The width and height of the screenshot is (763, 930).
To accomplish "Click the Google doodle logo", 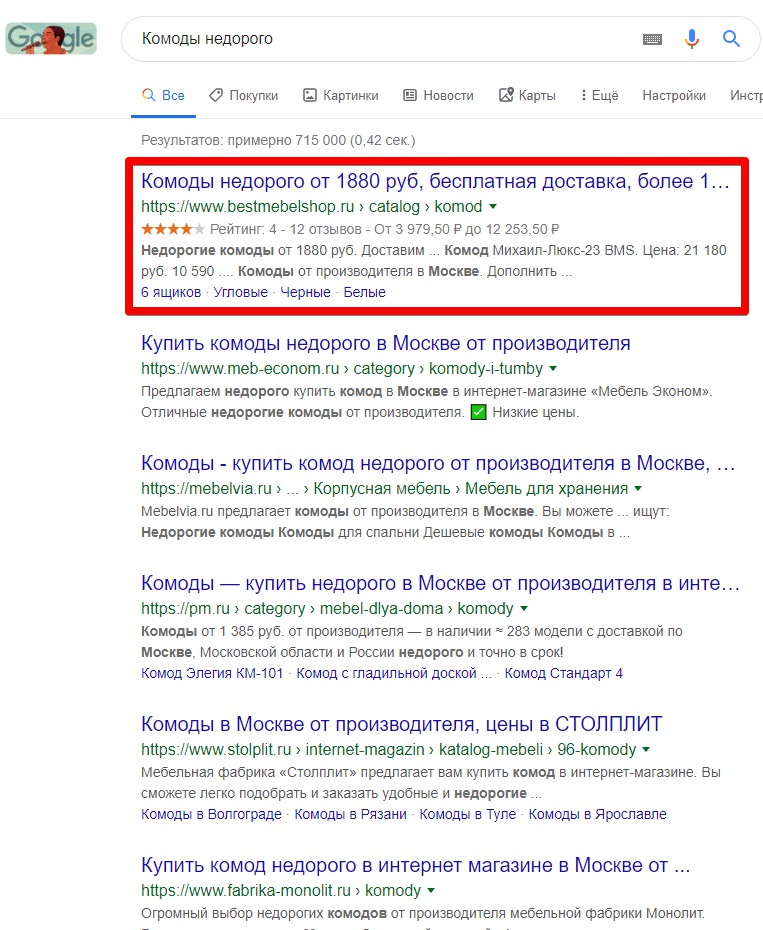I will click(51, 39).
